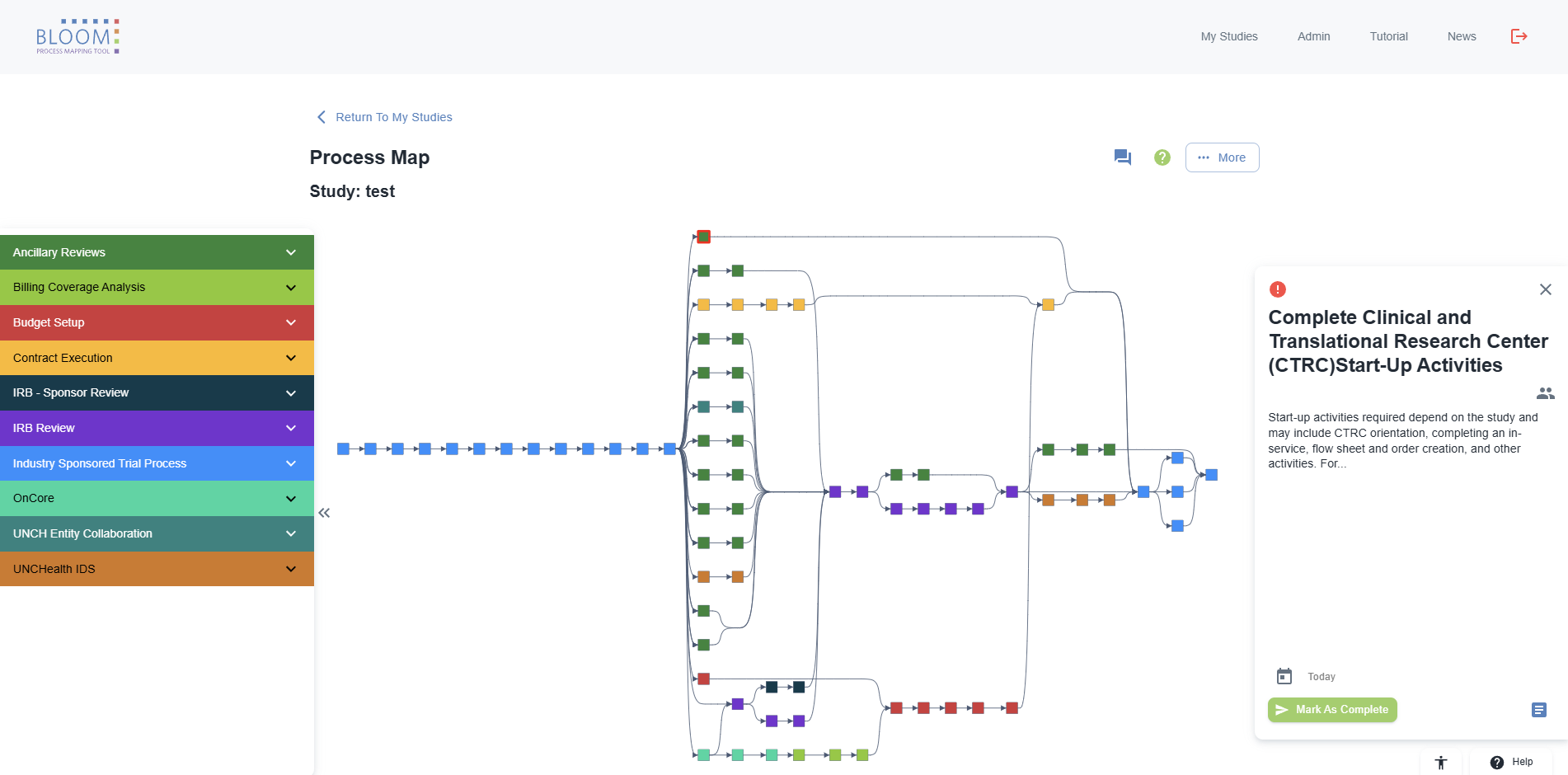Open the More options button

(x=1222, y=157)
